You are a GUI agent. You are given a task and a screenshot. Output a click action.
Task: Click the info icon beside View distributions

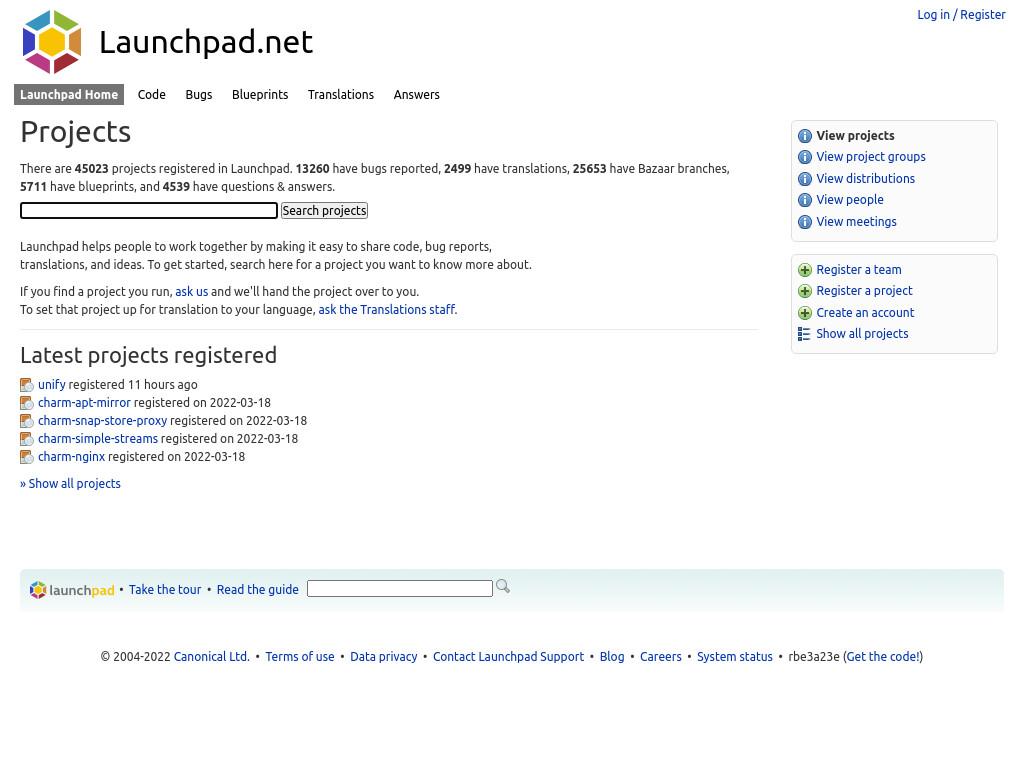[805, 179]
